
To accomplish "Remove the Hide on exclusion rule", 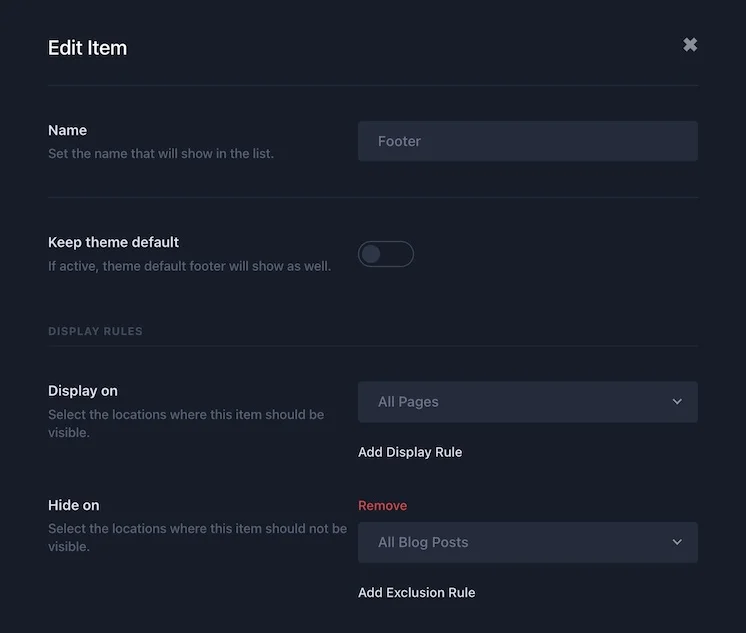I will (x=383, y=506).
